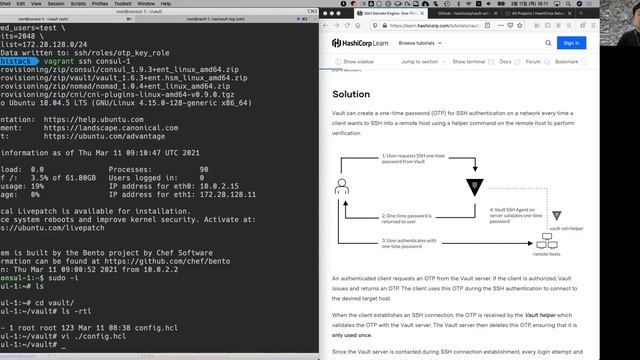Click the user figure icon in diagram
The height and width of the screenshot is (360, 640).
(x=342, y=187)
